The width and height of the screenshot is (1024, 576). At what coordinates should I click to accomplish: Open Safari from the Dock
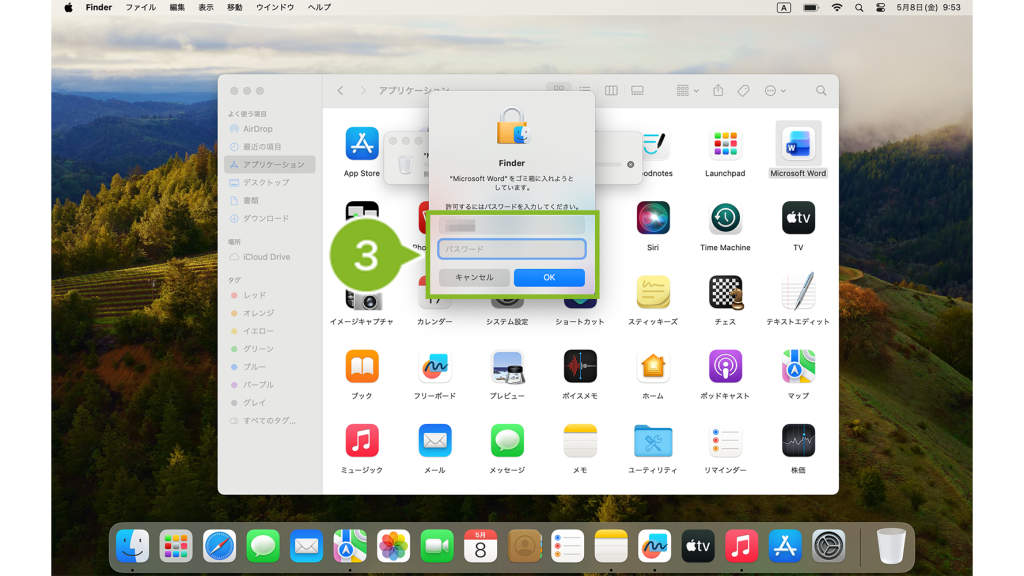pyautogui.click(x=219, y=546)
